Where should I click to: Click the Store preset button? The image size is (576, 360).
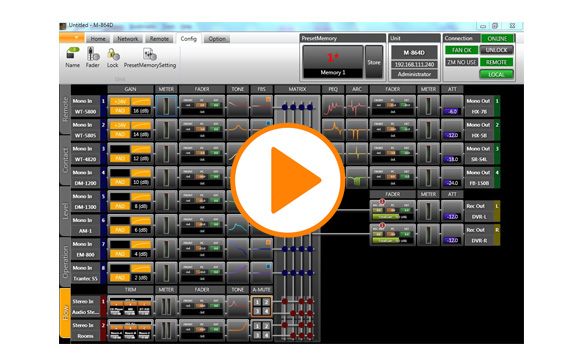coord(374,62)
